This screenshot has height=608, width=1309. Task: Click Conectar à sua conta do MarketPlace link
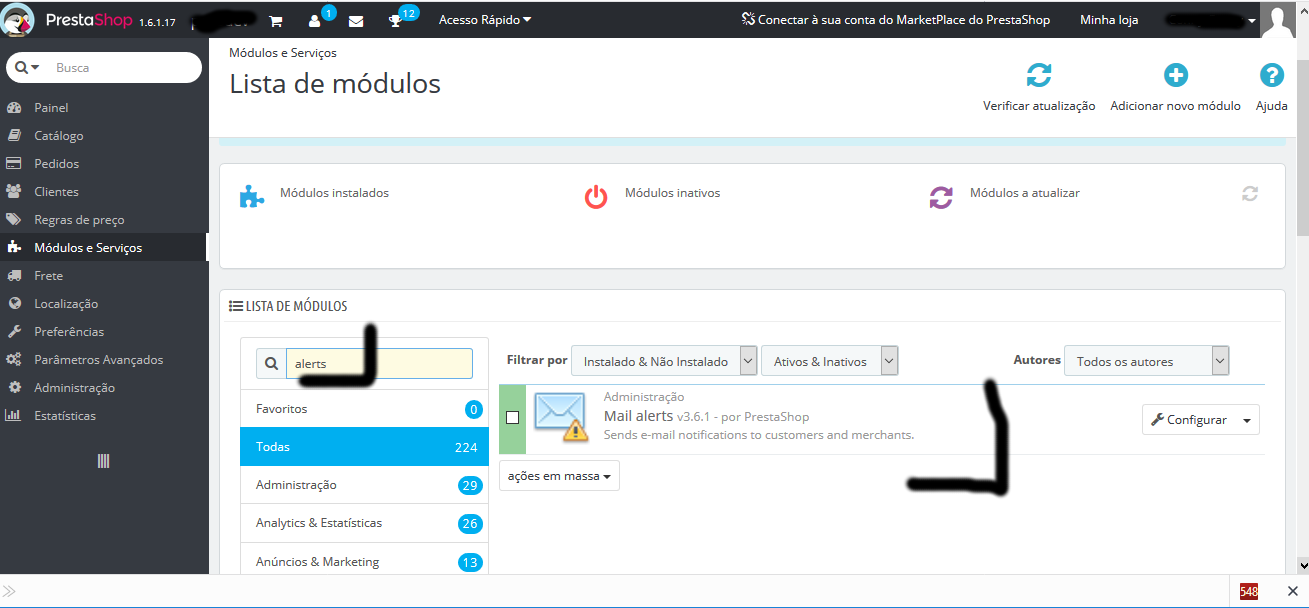click(896, 20)
